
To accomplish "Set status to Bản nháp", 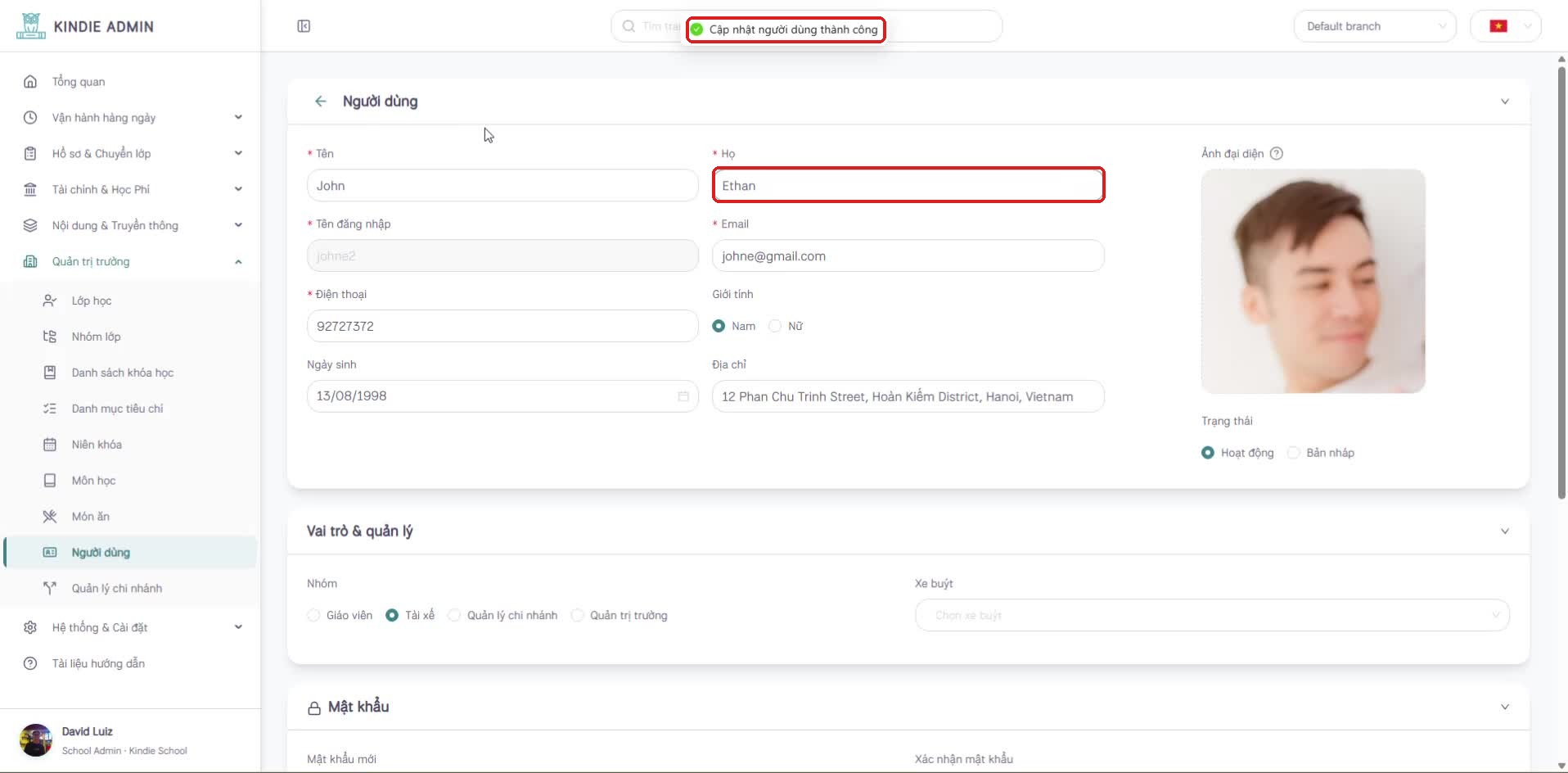I will (1293, 453).
